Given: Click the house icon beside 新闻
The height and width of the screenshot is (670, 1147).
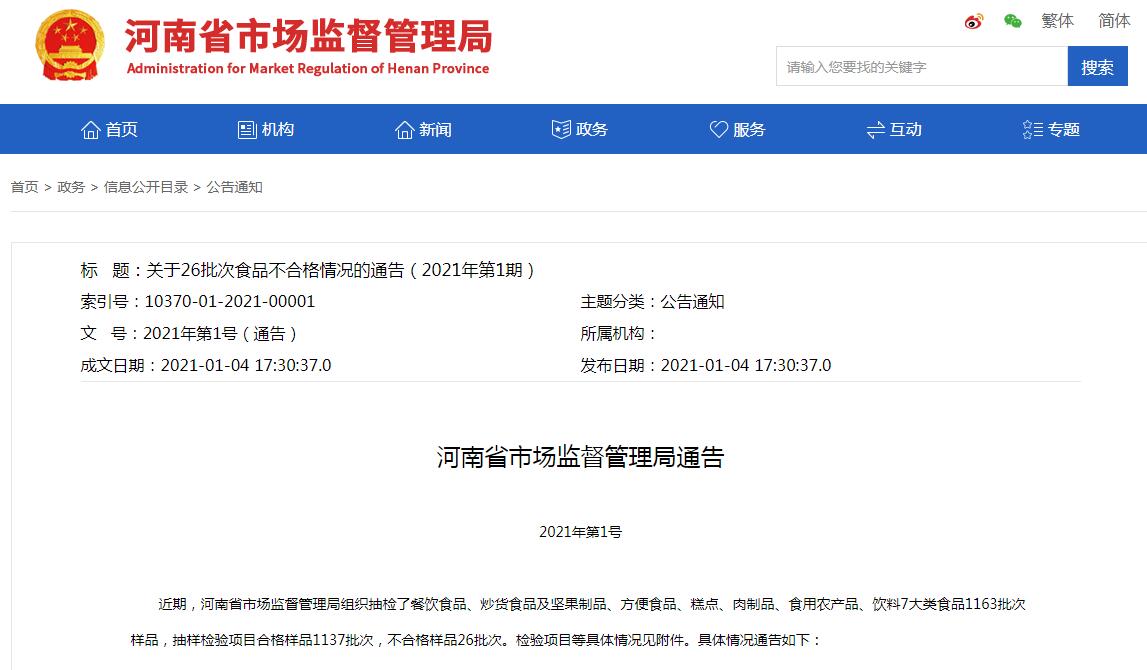Looking at the screenshot, I should [405, 129].
